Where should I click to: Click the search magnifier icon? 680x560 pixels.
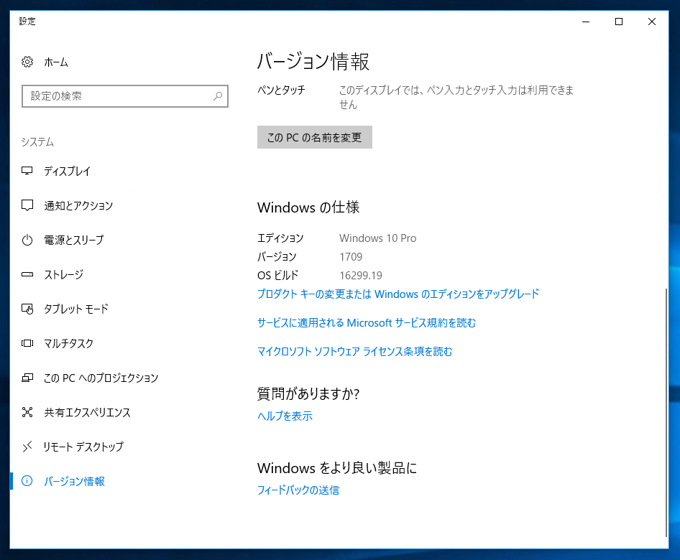tap(218, 96)
